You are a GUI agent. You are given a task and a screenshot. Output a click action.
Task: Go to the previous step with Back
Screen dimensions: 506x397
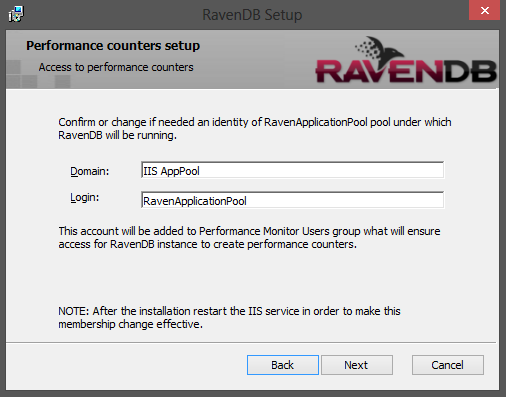(283, 365)
